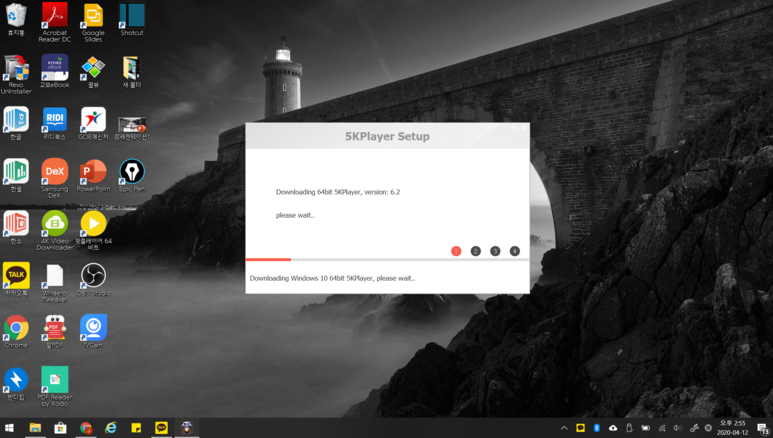
Task: Open the OBS Studio shortcut
Action: click(x=93, y=279)
